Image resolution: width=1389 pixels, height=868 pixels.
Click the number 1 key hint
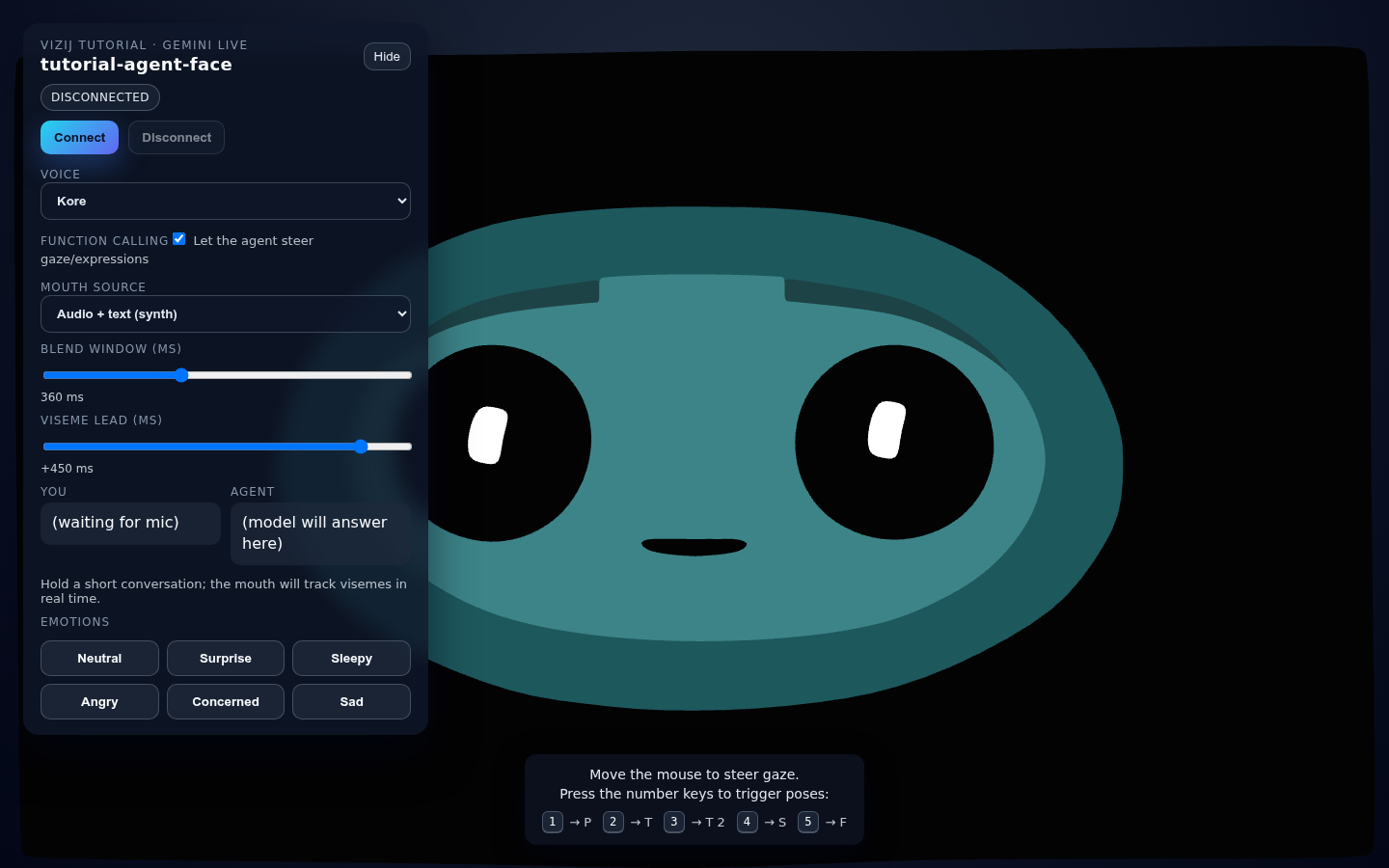[552, 822]
